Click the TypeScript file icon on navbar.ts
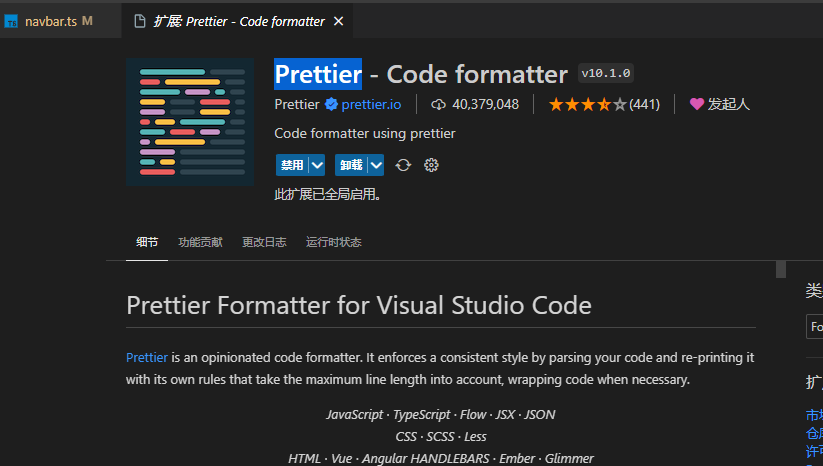The width and height of the screenshot is (823, 466). pos(11,22)
